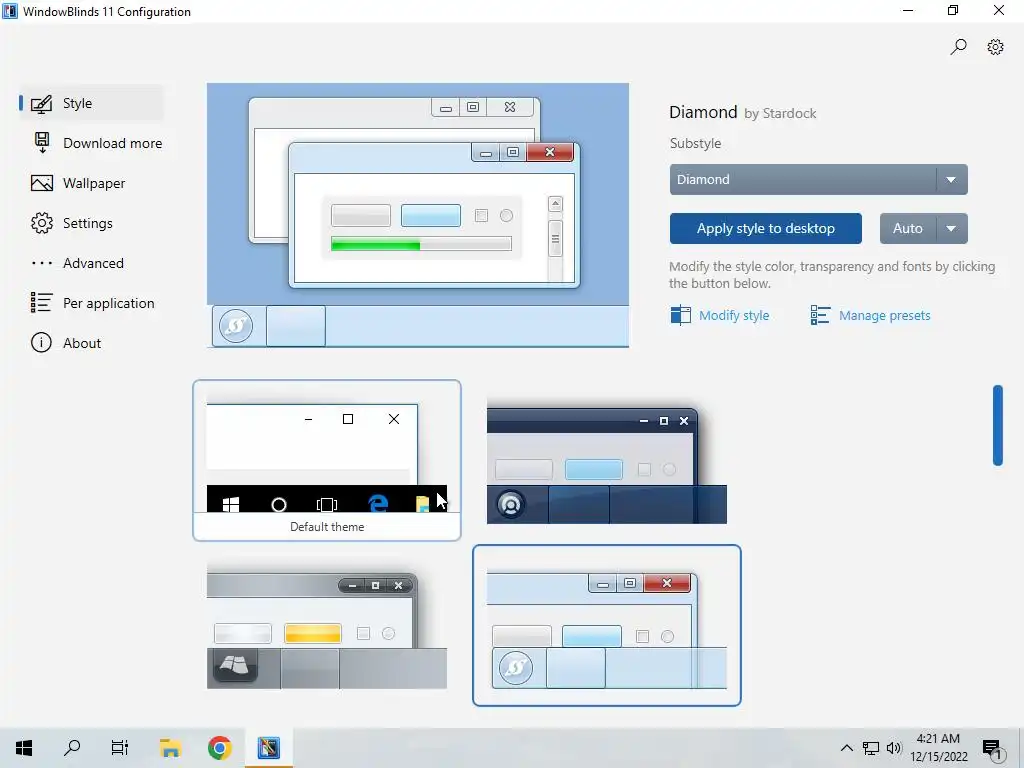
Task: Click the Download more disk icon
Action: click(x=42, y=142)
